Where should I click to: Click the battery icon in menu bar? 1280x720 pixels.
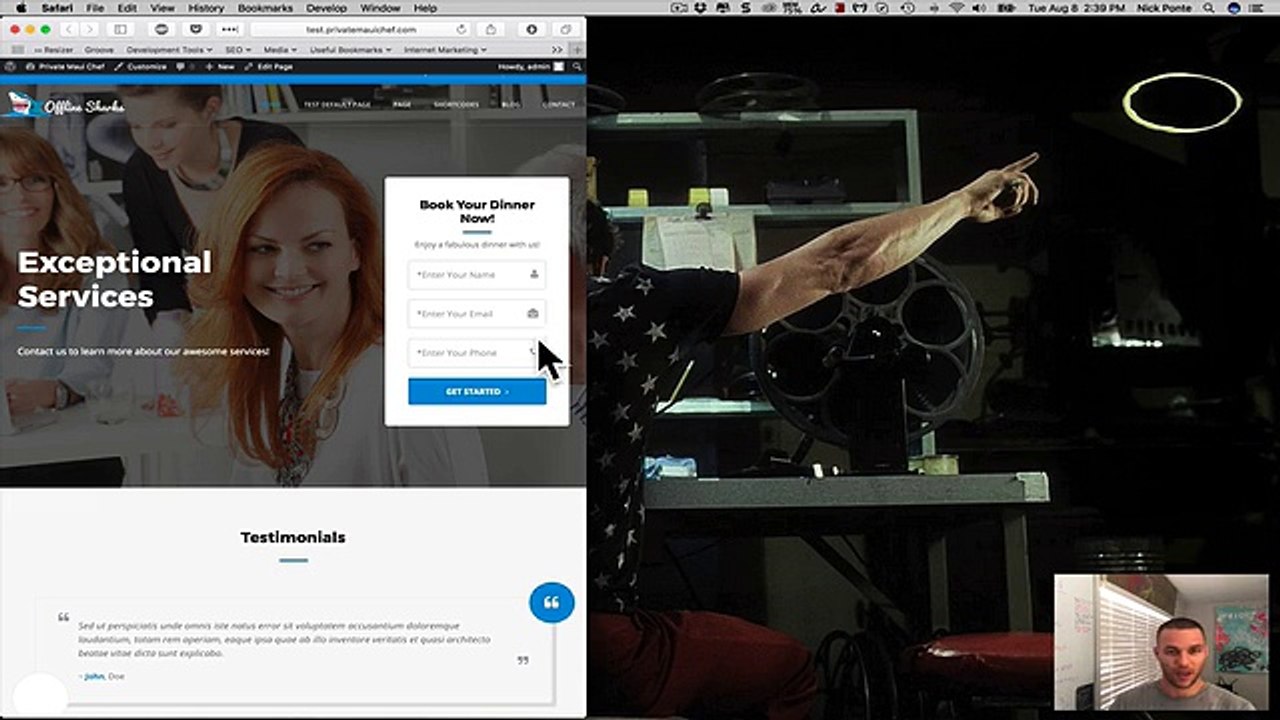click(x=1005, y=8)
